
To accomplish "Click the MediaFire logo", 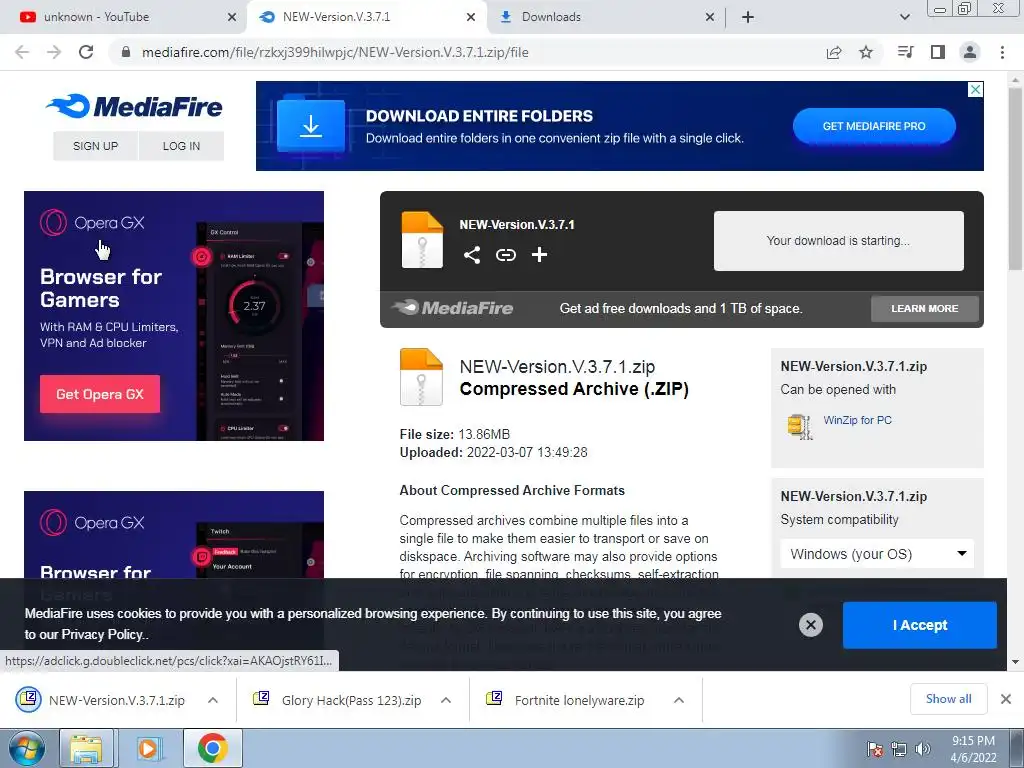I will (x=135, y=106).
